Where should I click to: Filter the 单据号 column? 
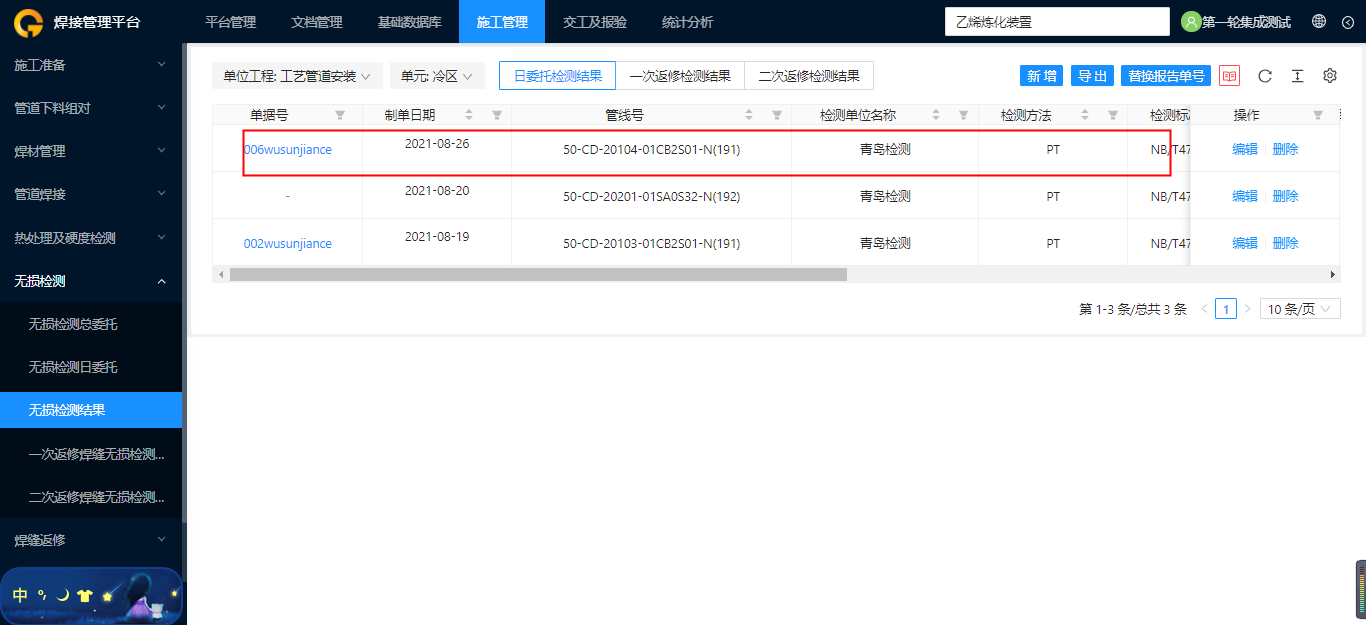coord(340,115)
